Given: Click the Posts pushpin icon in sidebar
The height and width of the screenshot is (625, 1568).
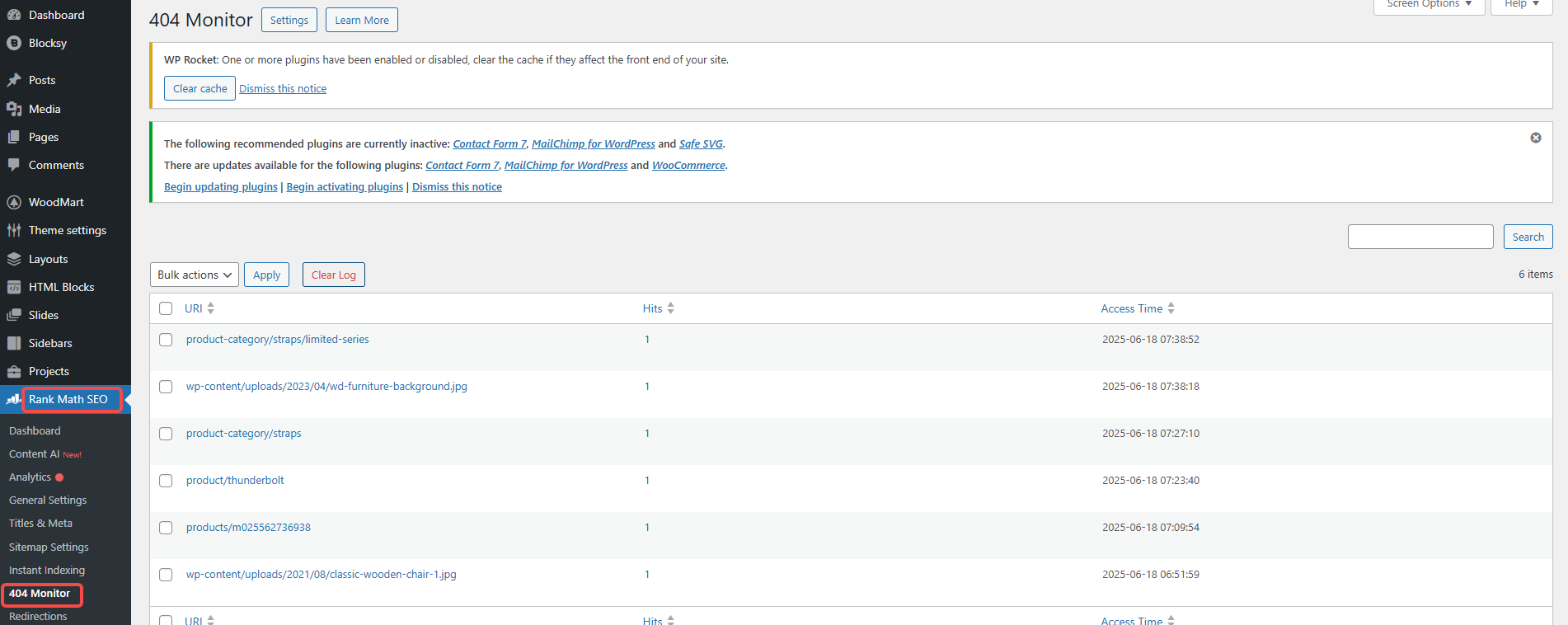Looking at the screenshot, I should click(x=14, y=80).
